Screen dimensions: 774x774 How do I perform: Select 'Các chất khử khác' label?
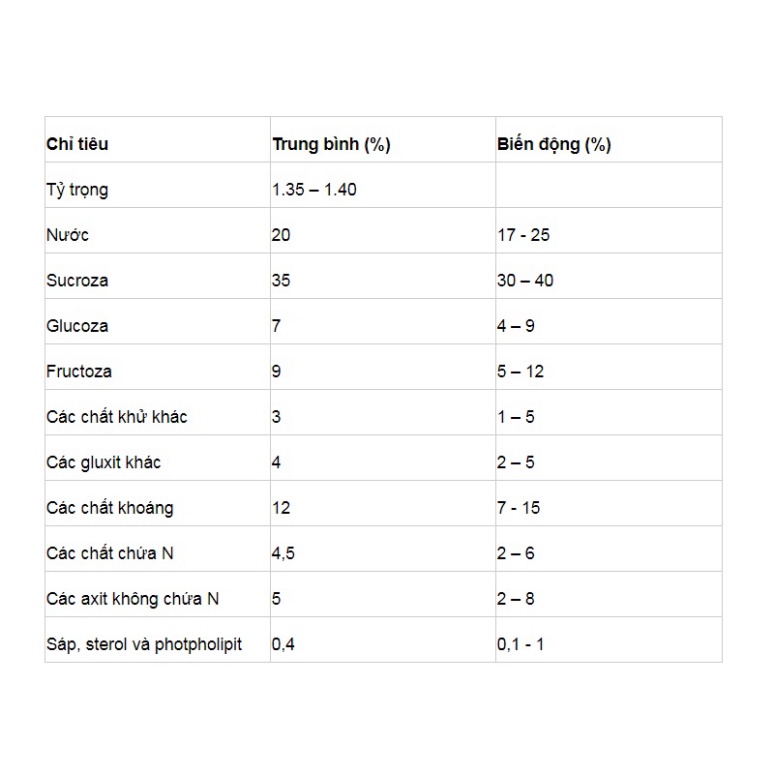(x=116, y=417)
